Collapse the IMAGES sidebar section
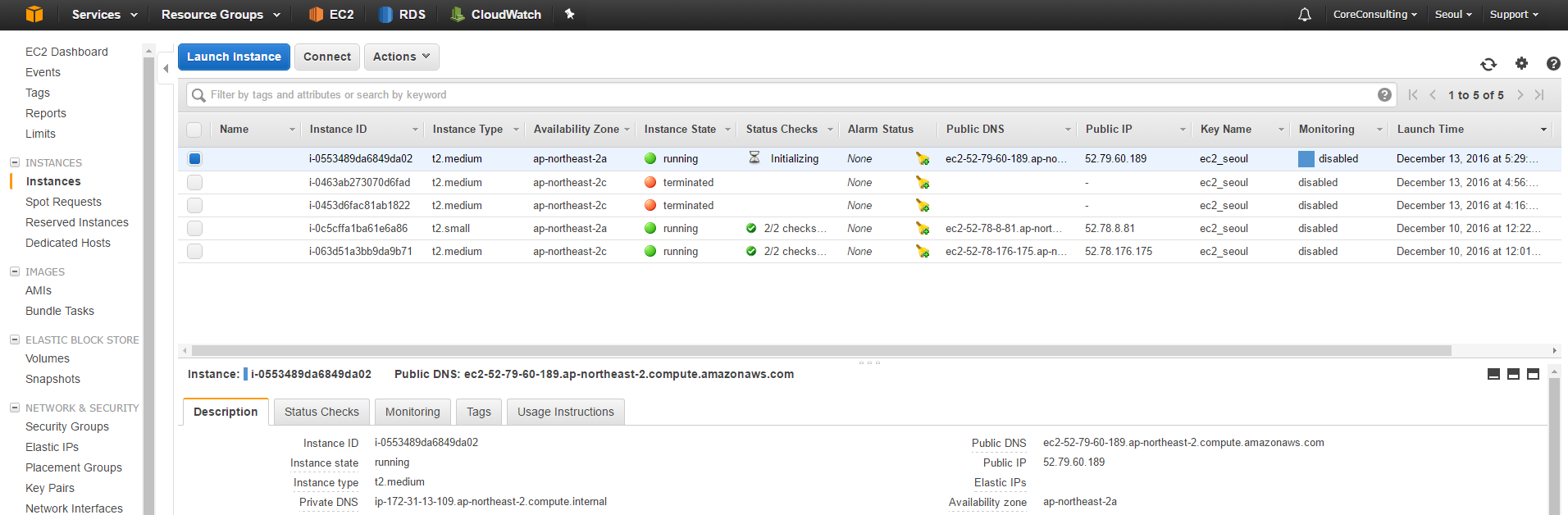Image resolution: width=1568 pixels, height=515 pixels. pos(15,271)
